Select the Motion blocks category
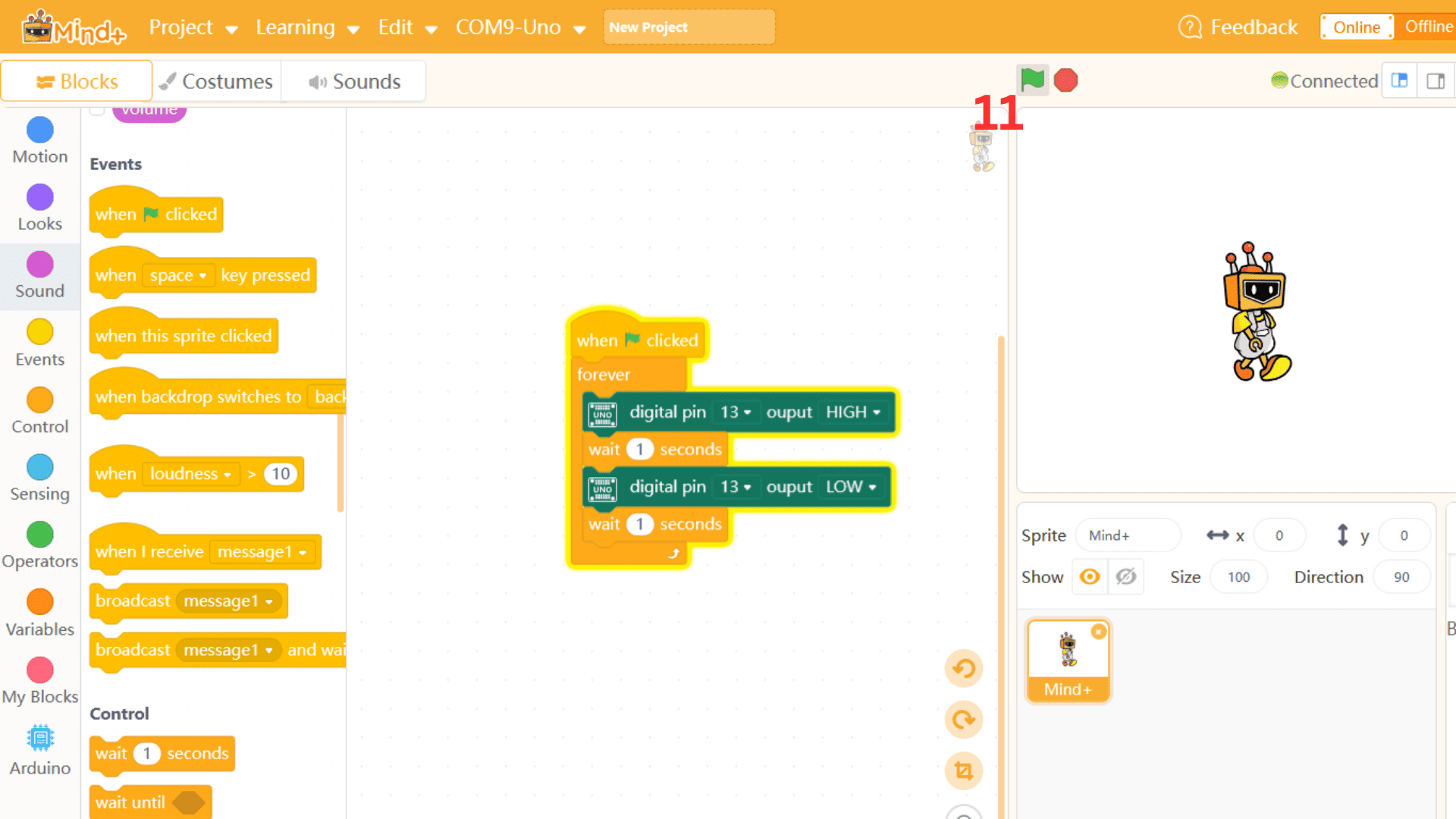Screen dimensions: 1456x819 tap(39, 140)
